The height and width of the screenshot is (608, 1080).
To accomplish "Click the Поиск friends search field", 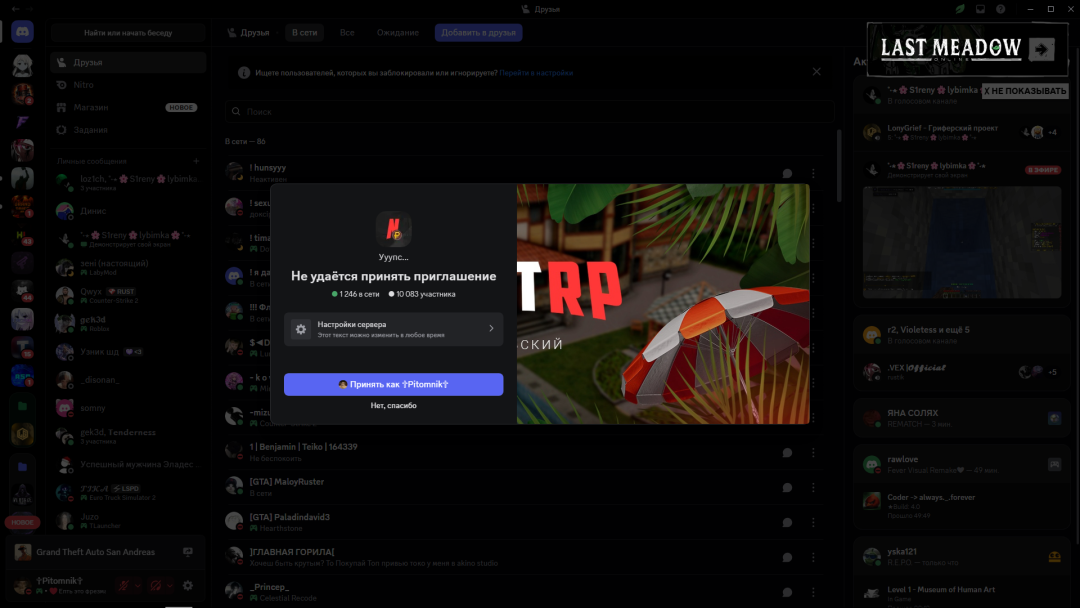I will pyautogui.click(x=528, y=112).
